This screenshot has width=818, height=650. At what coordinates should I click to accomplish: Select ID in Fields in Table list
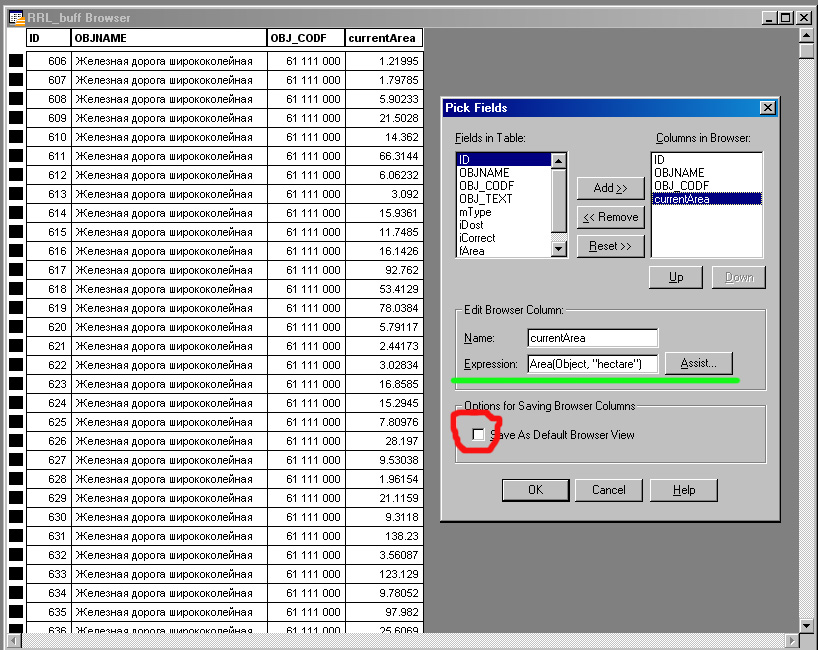(503, 160)
